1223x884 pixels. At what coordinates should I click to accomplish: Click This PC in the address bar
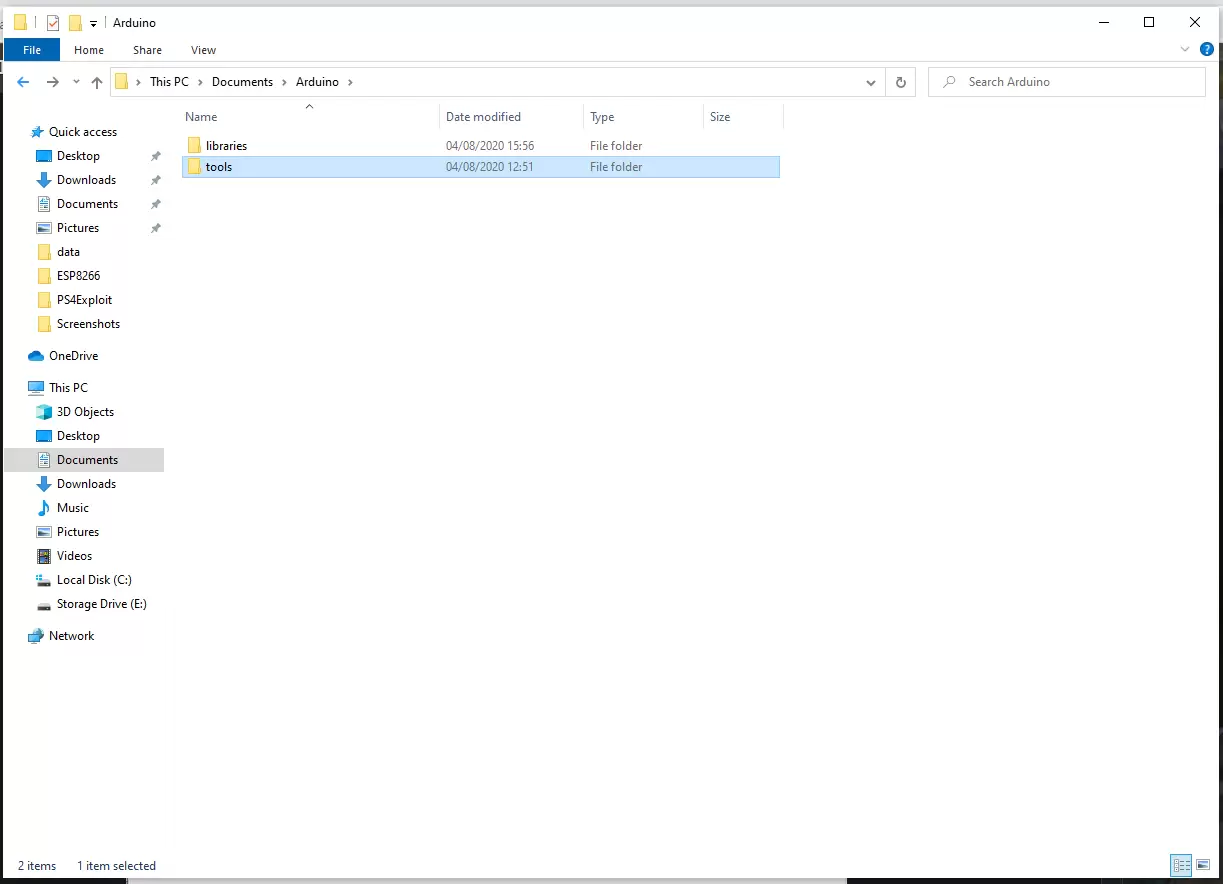pyautogui.click(x=169, y=82)
